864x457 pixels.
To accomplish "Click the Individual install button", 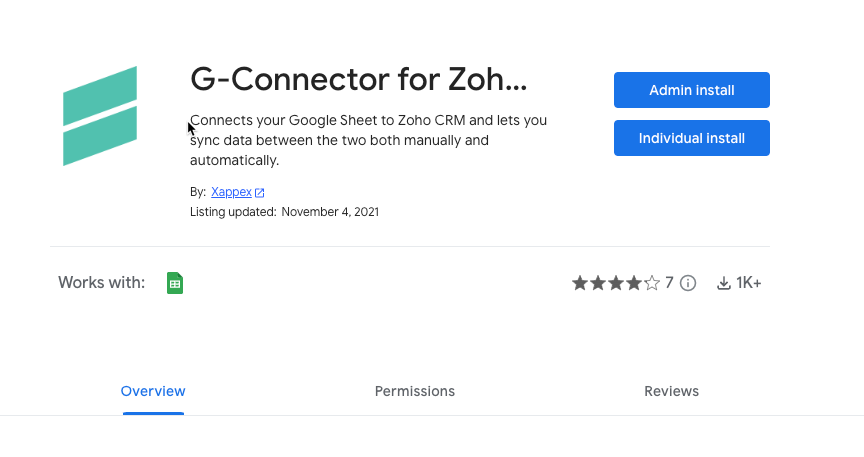I will point(692,138).
